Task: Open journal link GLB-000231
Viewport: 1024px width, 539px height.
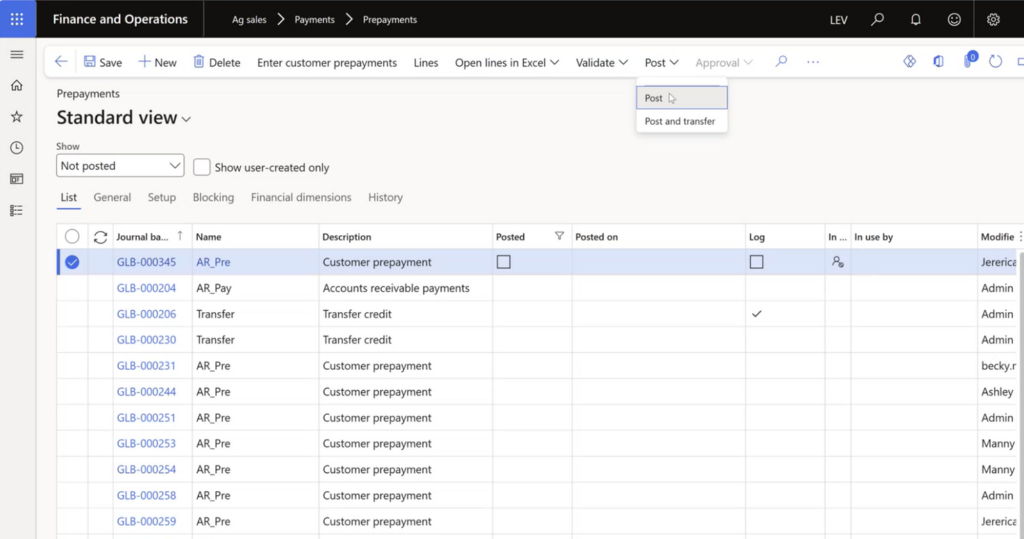Action: click(x=146, y=366)
